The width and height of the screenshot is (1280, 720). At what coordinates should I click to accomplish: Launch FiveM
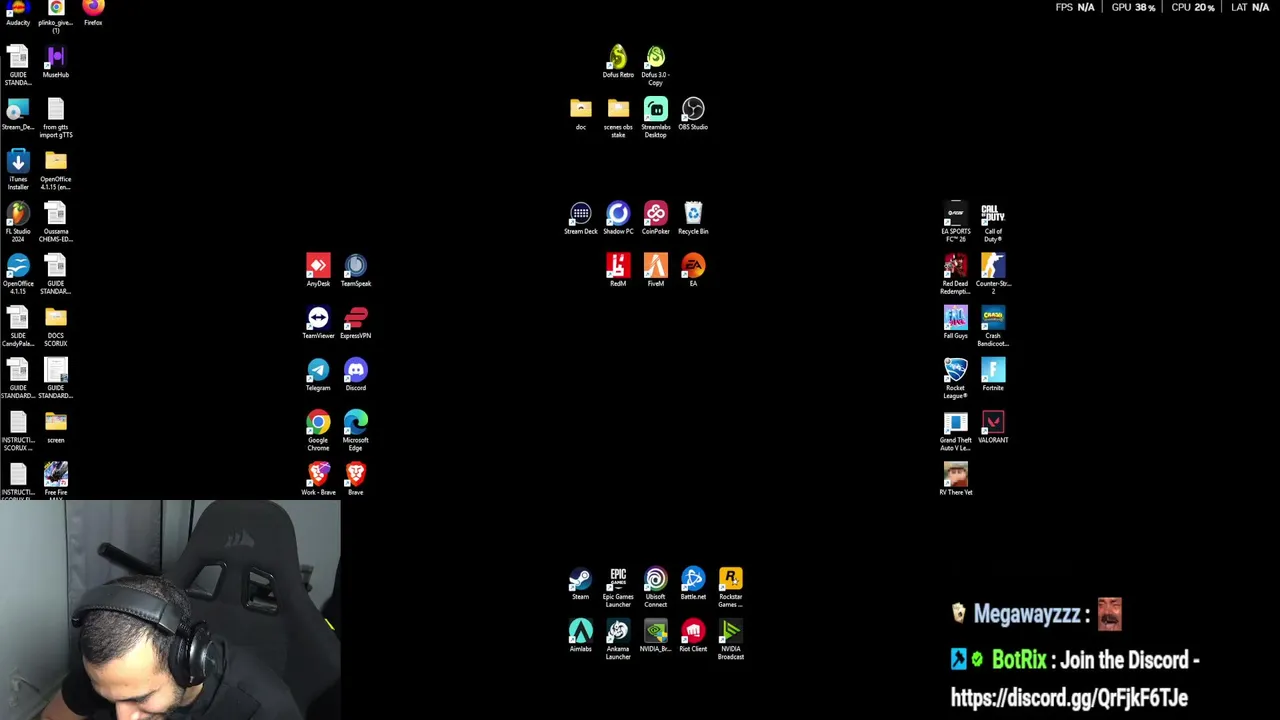(x=655, y=270)
